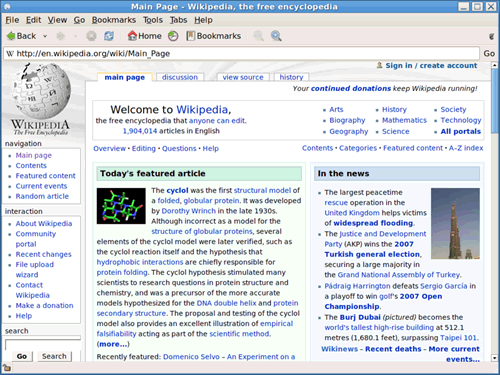Image resolution: width=500 pixels, height=375 pixels.
Task: Click the 1,904,014 articles count link
Action: pyautogui.click(x=140, y=131)
